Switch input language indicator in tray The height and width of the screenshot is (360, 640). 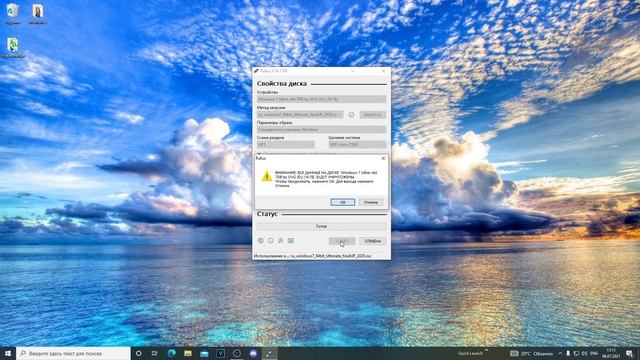(x=594, y=353)
